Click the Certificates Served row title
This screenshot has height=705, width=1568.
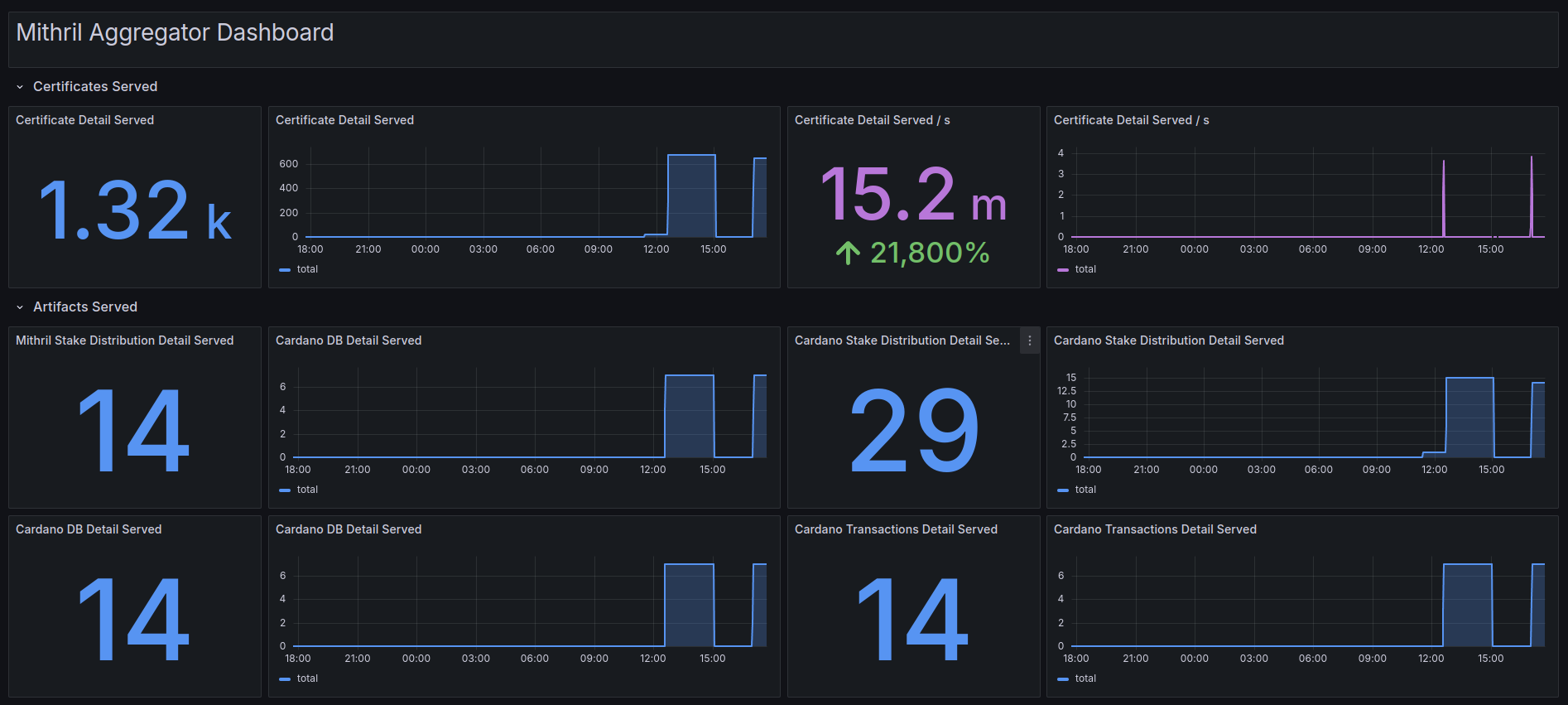point(95,87)
